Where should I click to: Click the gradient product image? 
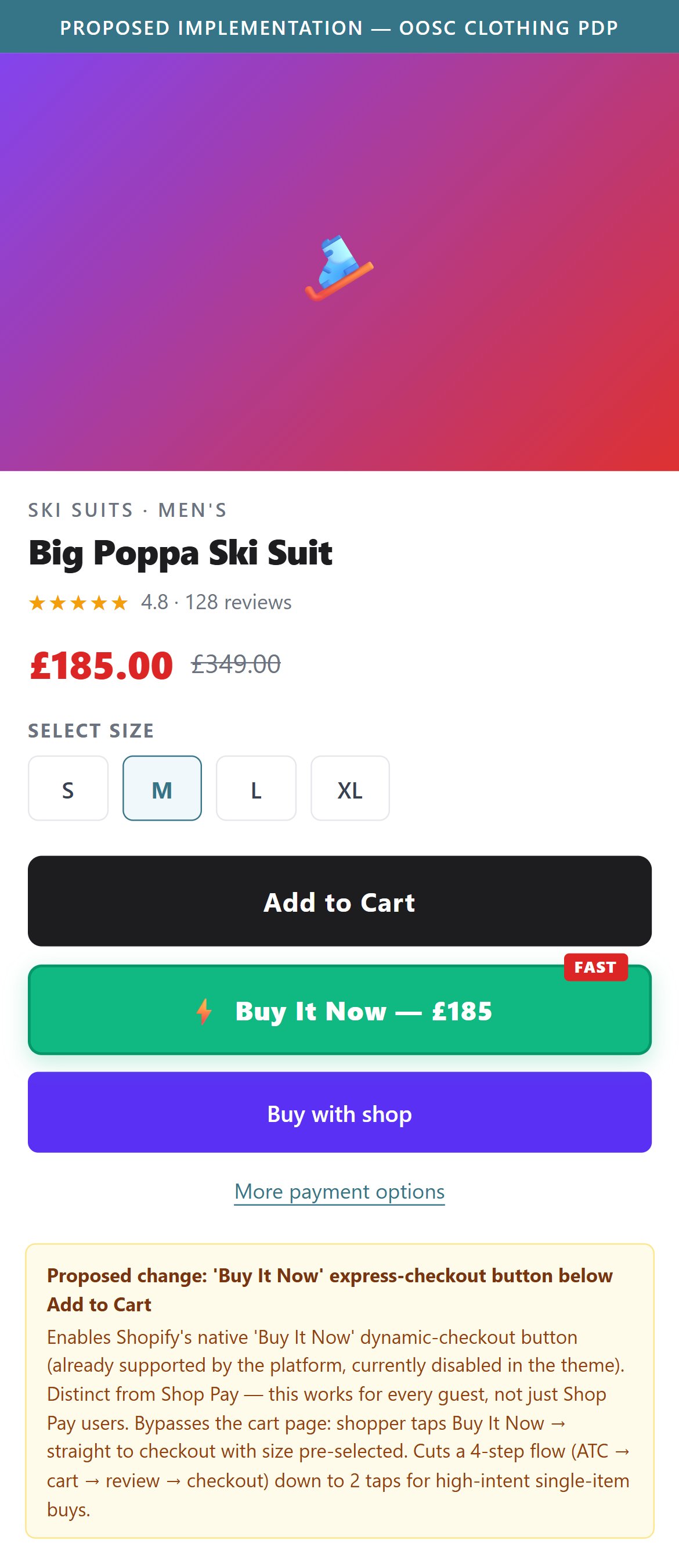[339, 262]
